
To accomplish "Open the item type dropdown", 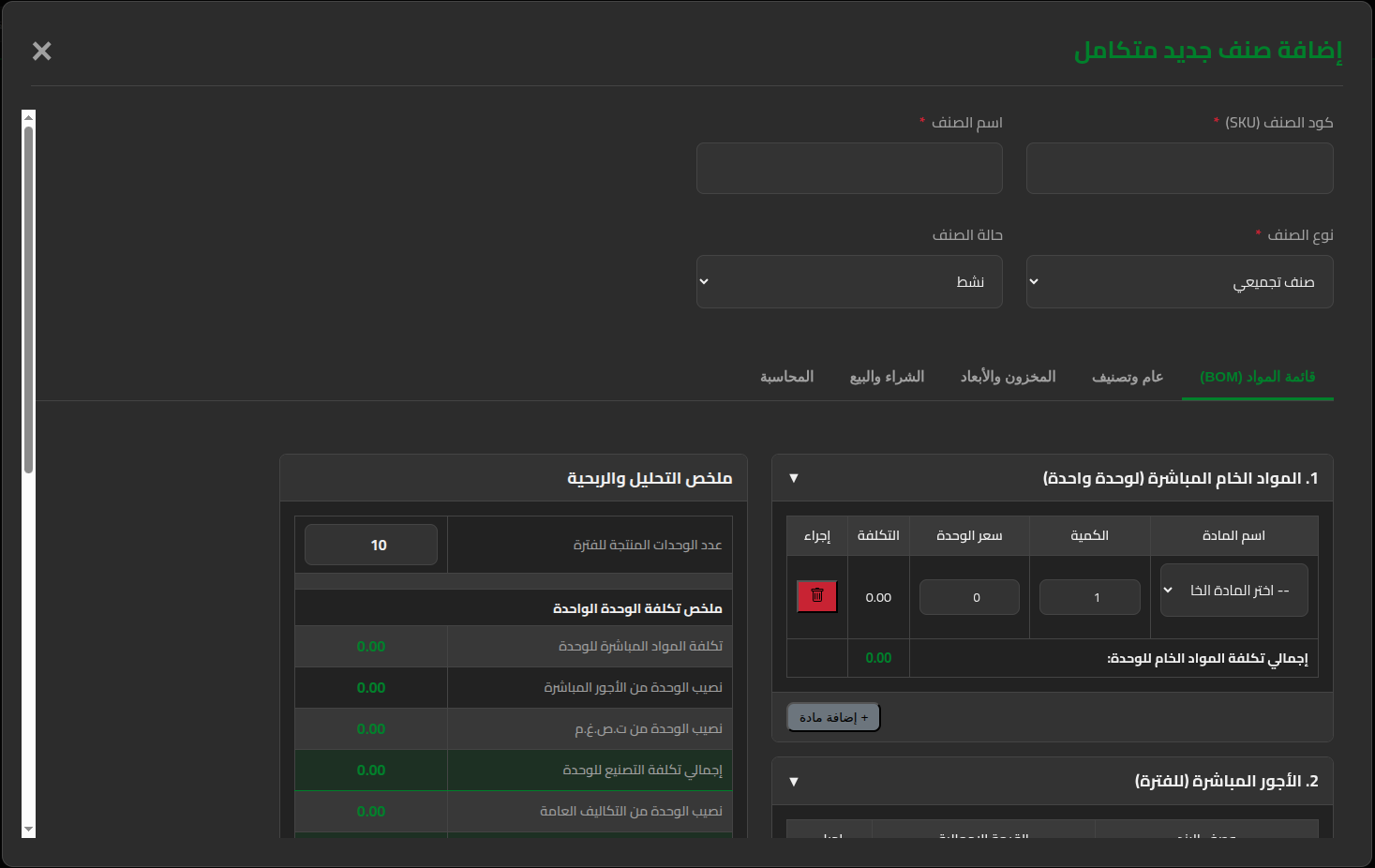I will click(x=1179, y=282).
